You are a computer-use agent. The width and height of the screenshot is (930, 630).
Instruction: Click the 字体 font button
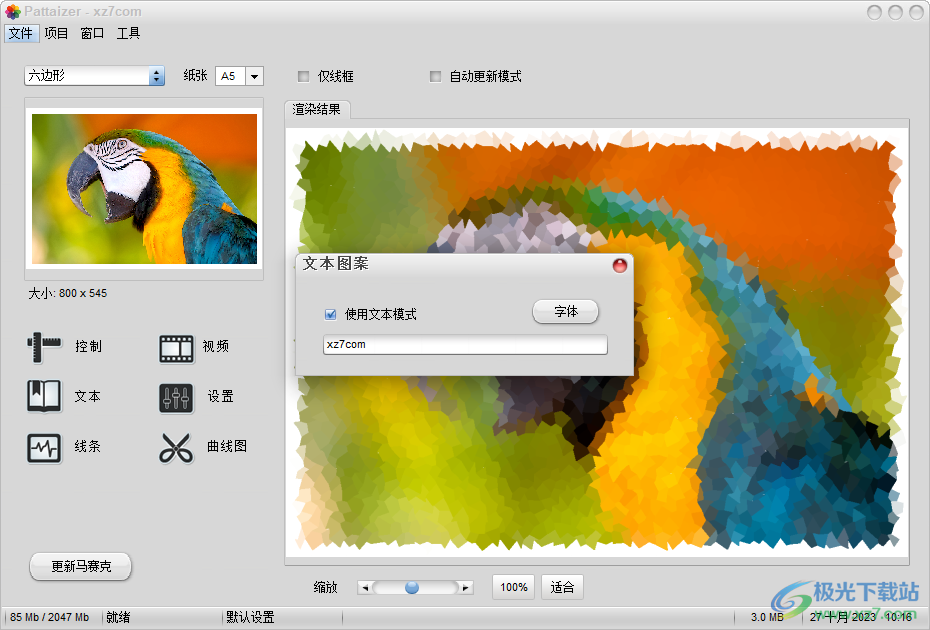[565, 312]
